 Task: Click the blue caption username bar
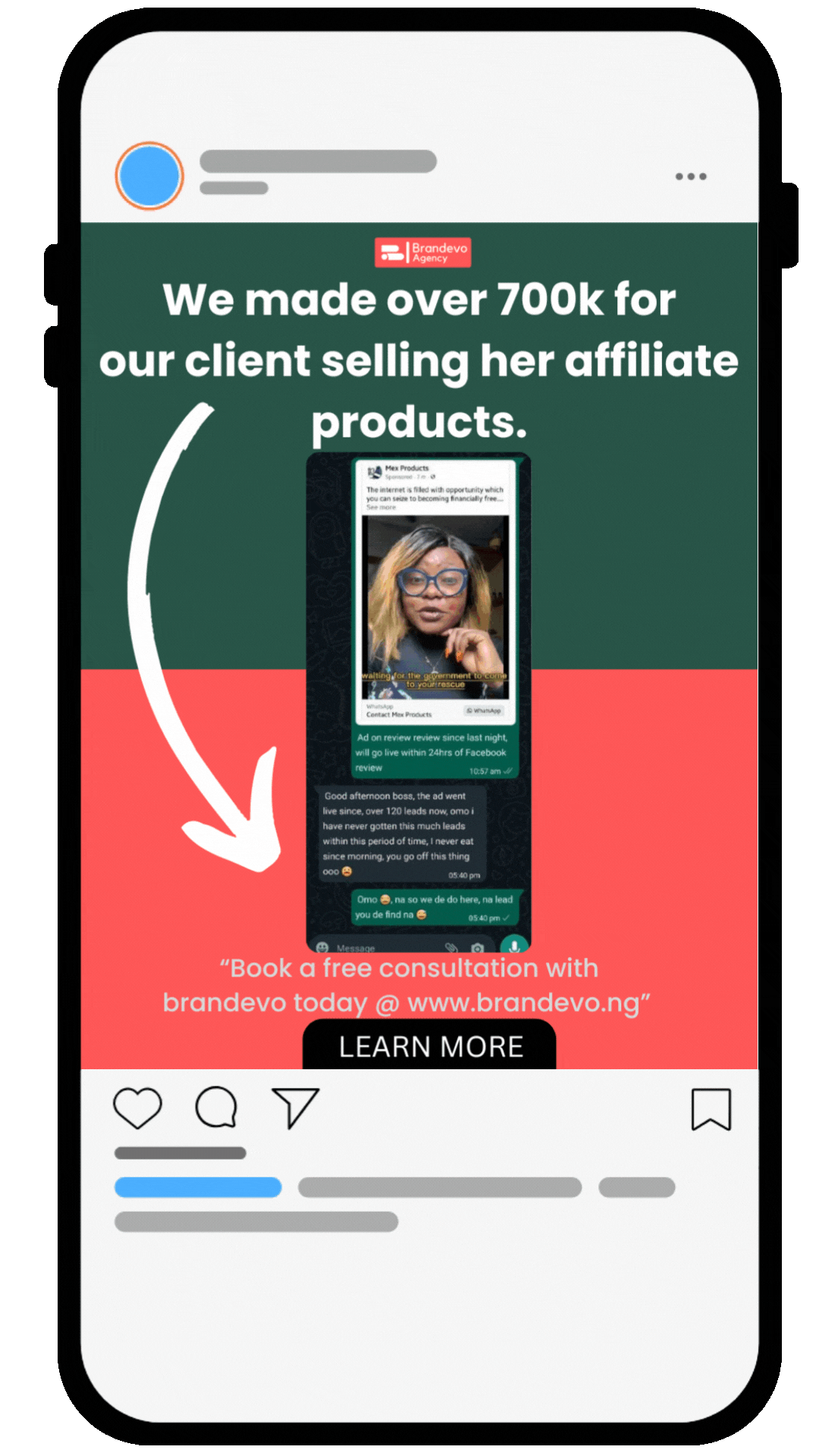198,1188
